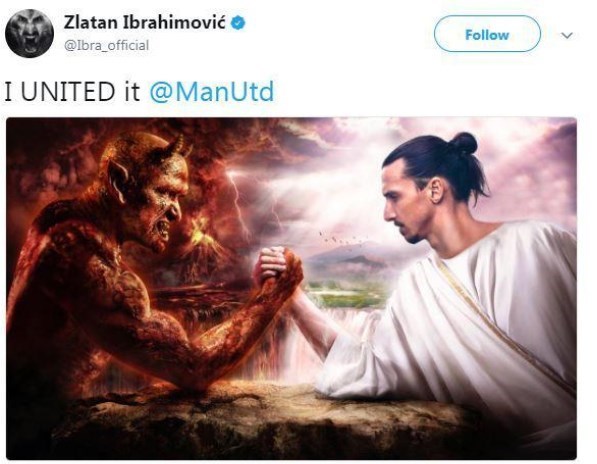
Task: Open Zlatan Ibrahimović display name profile
Action: [145, 22]
